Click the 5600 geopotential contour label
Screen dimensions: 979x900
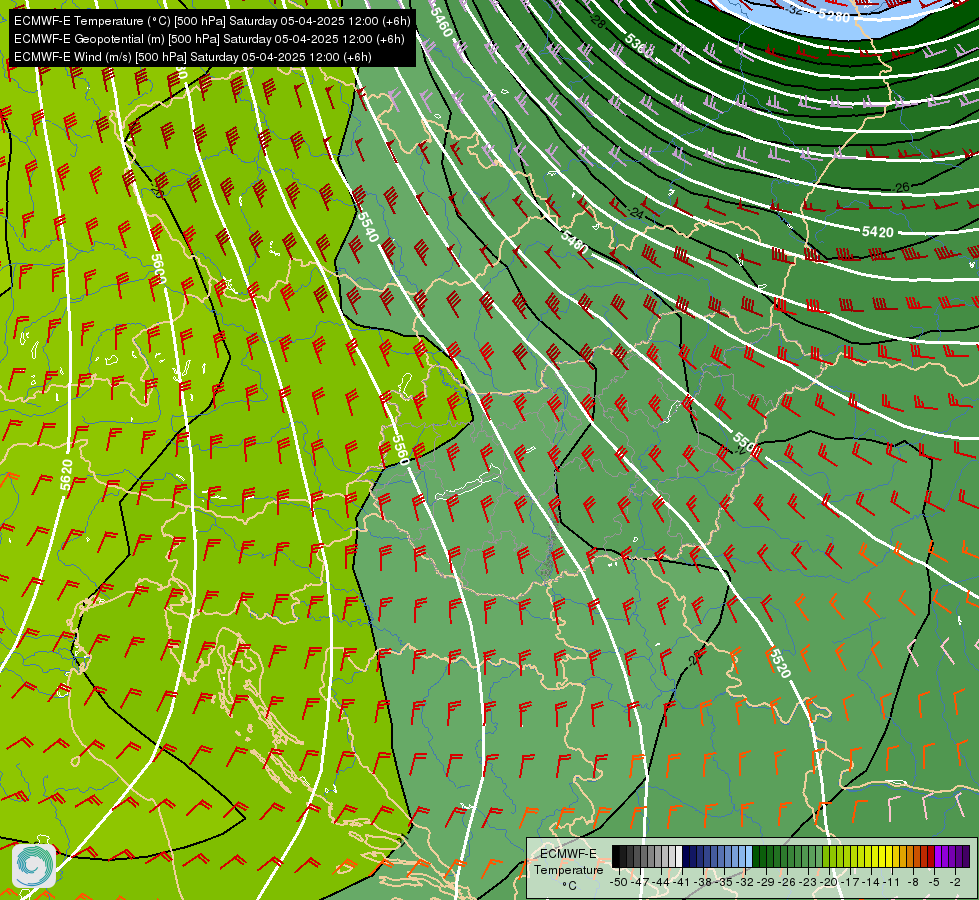[159, 269]
